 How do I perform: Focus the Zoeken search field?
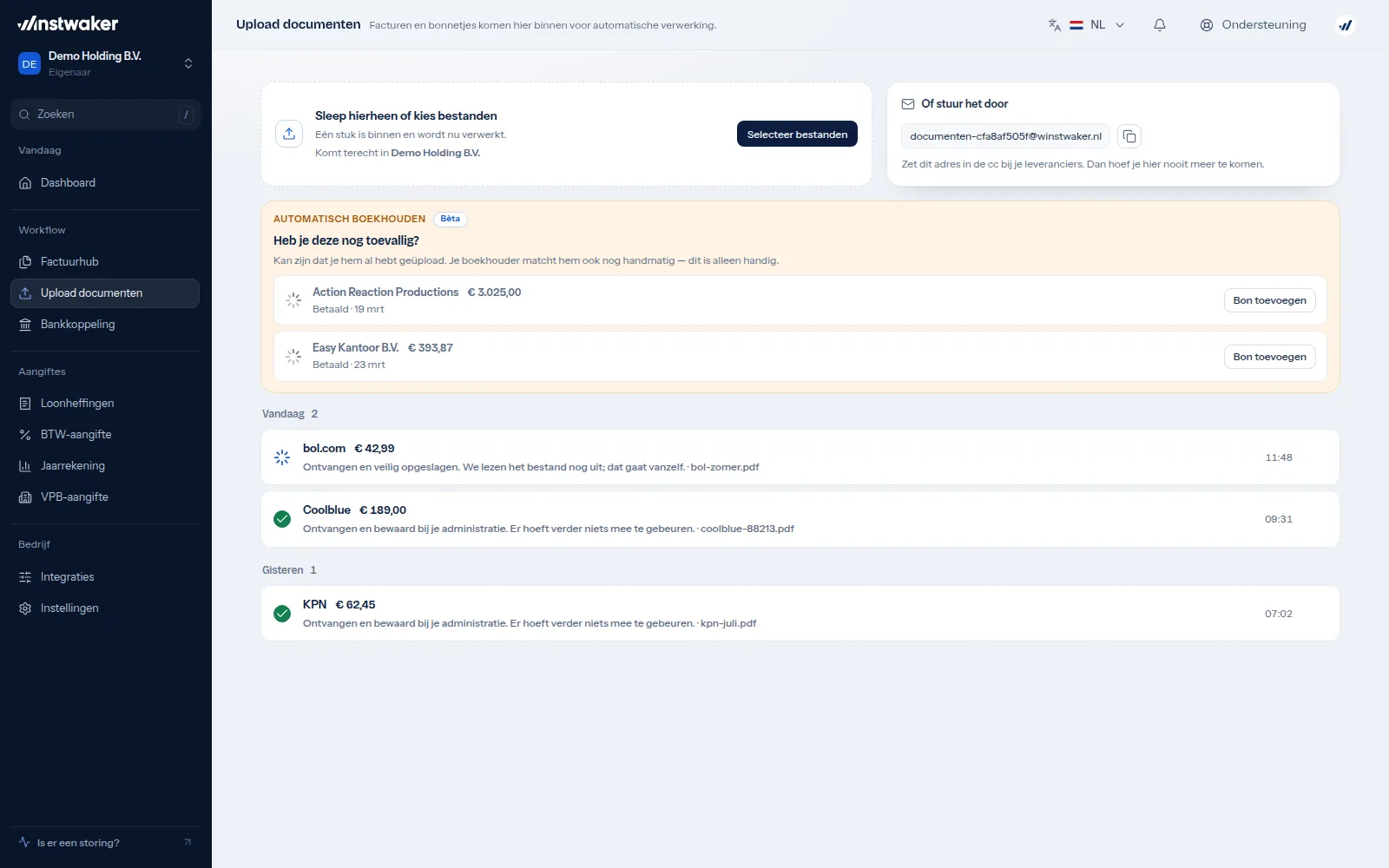point(105,114)
